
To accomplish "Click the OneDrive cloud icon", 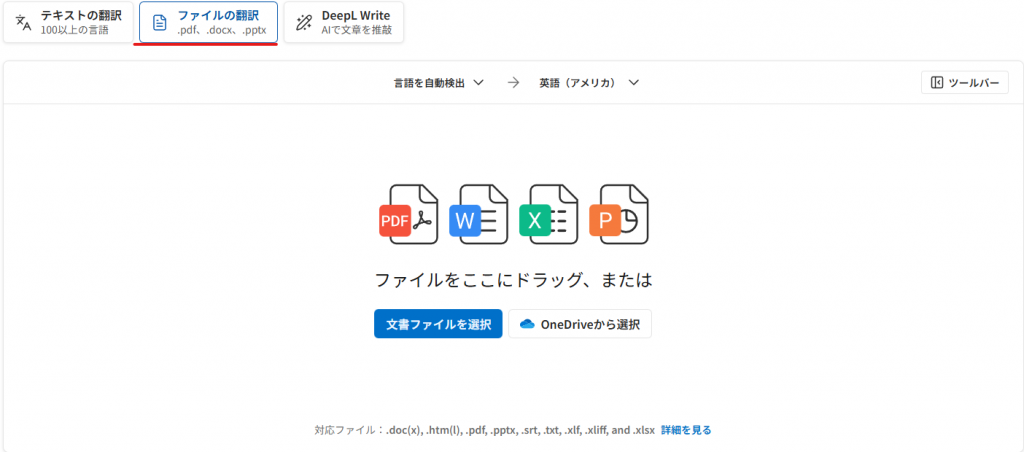I will (527, 324).
